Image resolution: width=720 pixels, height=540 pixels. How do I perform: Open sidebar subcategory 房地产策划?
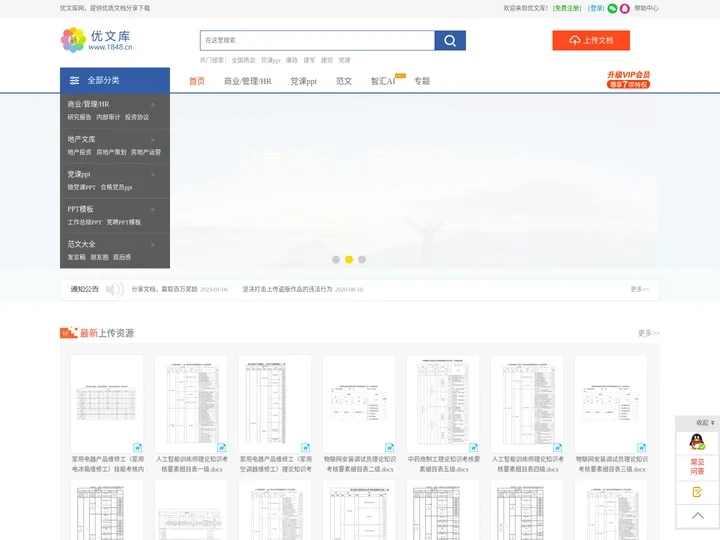point(111,152)
